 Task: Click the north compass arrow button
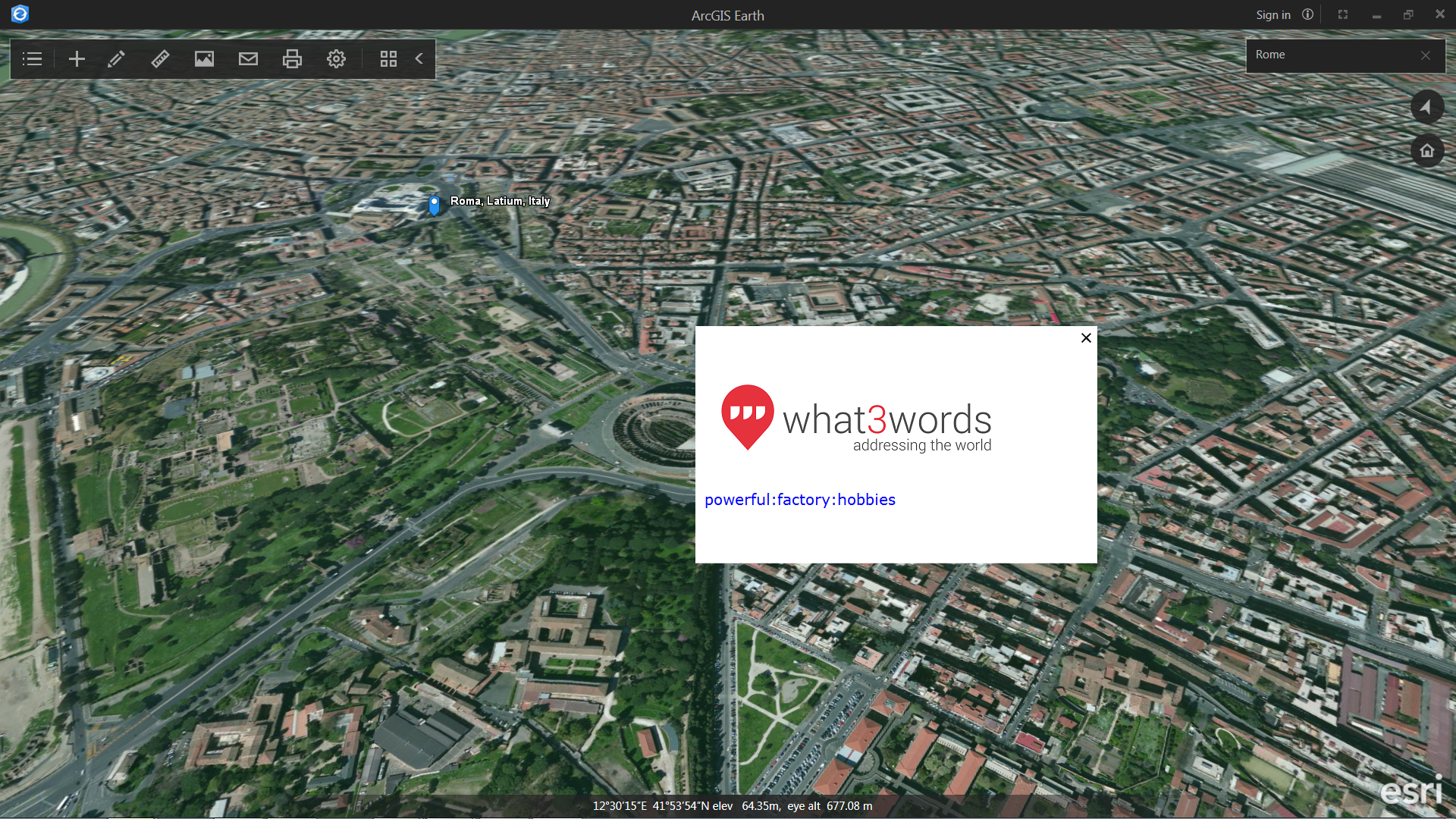1426,107
